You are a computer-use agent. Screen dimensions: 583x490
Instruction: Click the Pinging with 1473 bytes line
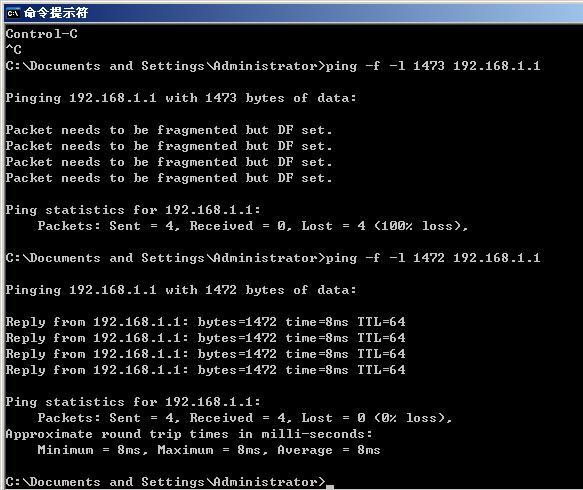(181, 98)
